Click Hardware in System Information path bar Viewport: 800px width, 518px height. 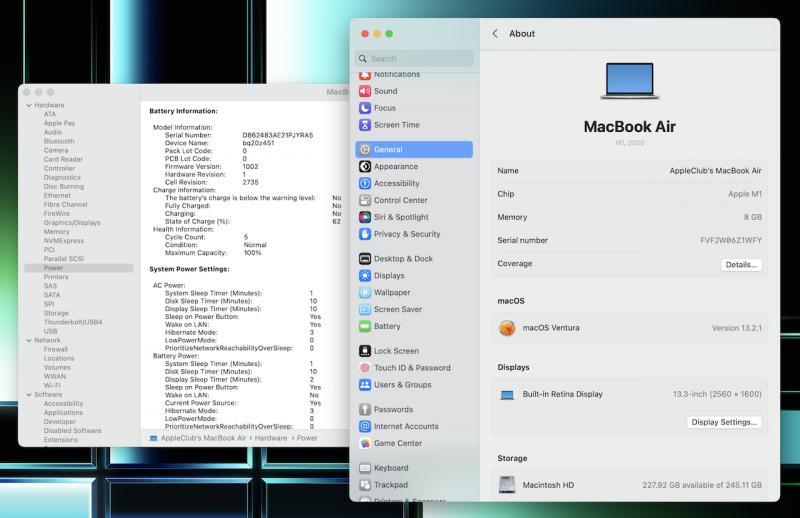coord(270,438)
